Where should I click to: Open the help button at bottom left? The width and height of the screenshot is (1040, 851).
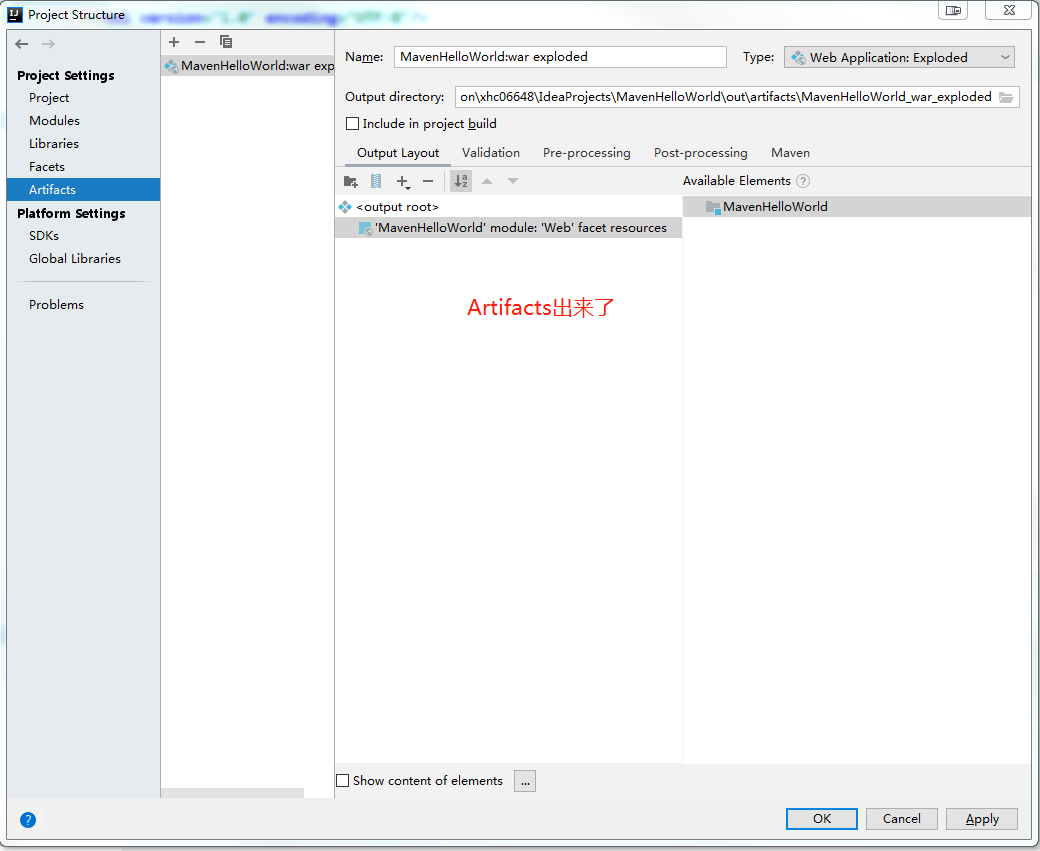tap(28, 820)
